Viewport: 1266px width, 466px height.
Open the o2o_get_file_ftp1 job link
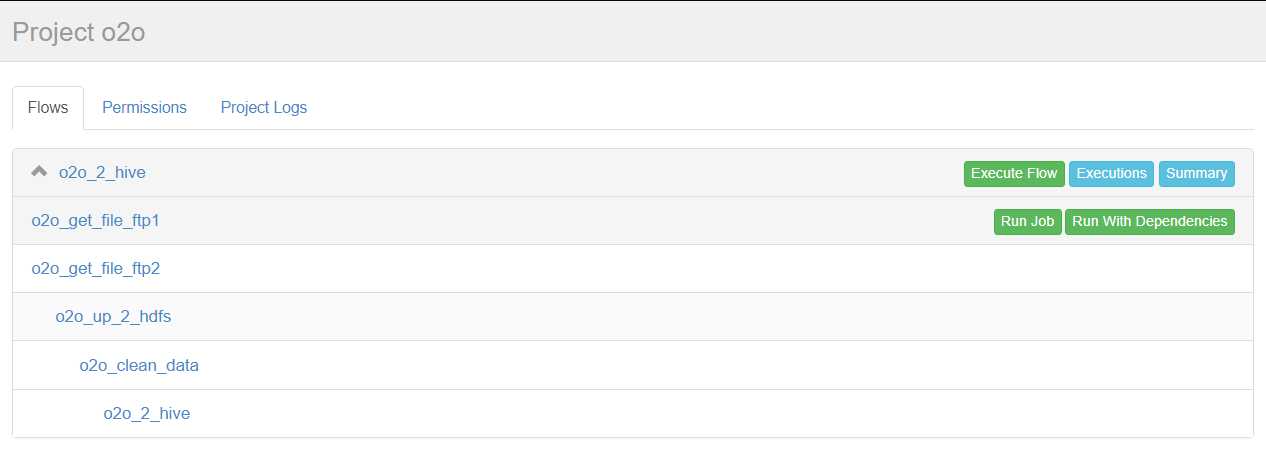pos(96,221)
